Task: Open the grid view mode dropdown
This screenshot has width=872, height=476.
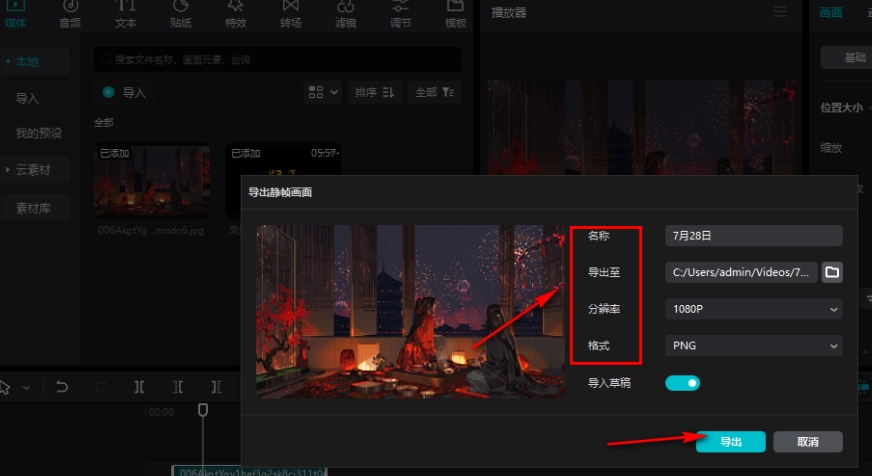Action: [323, 92]
